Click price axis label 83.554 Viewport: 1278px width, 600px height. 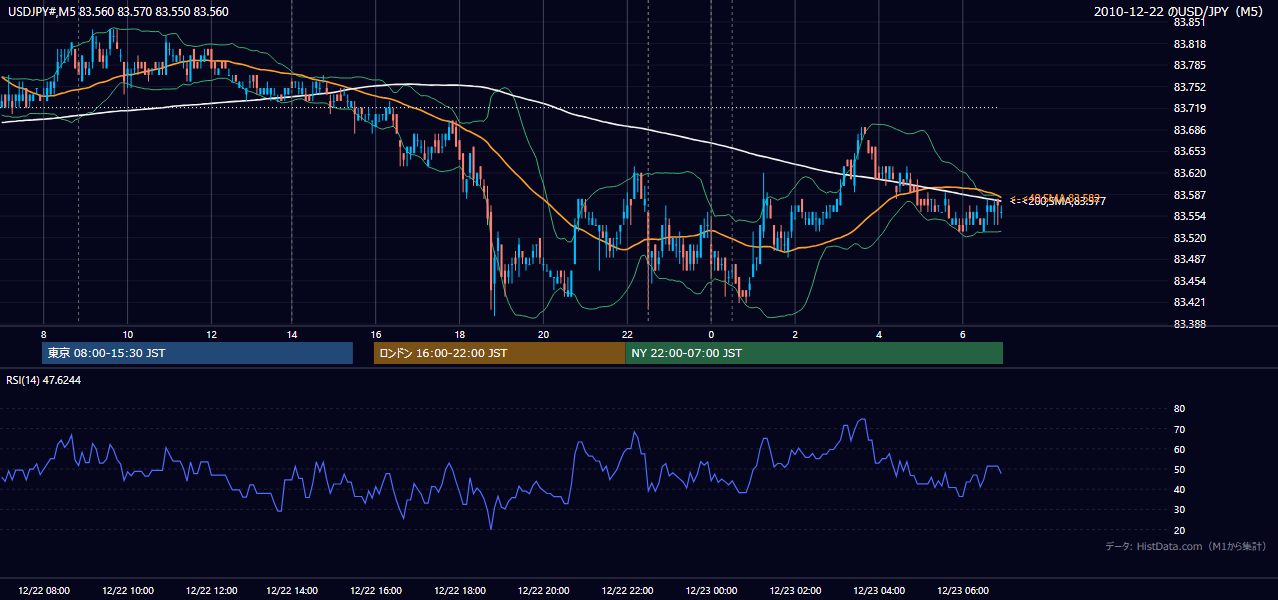tap(1189, 216)
